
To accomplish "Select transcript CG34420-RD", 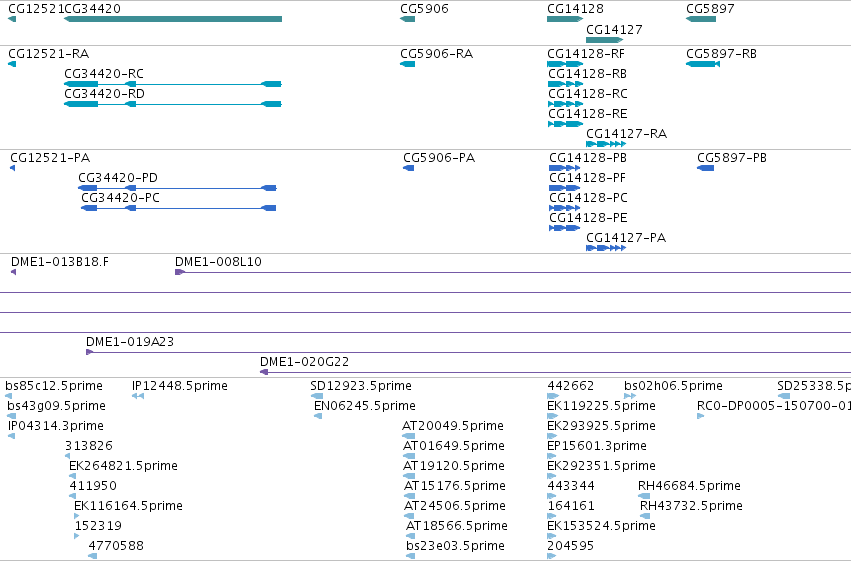I will pos(173,104).
